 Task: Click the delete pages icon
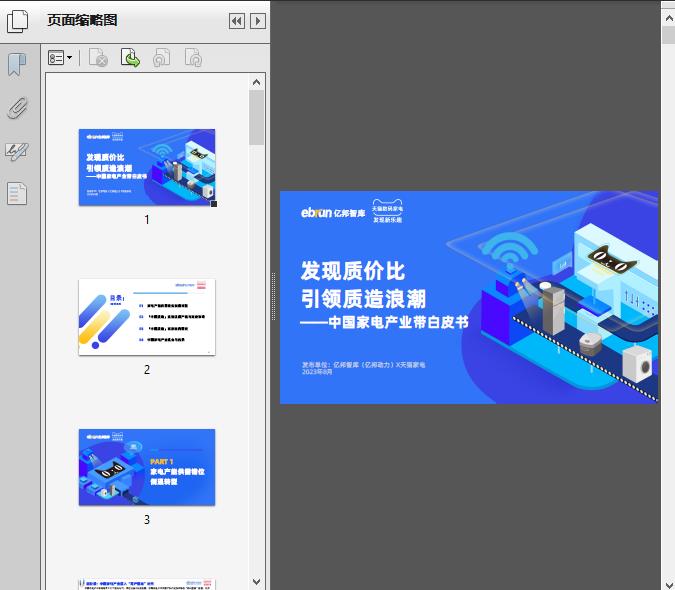98,58
